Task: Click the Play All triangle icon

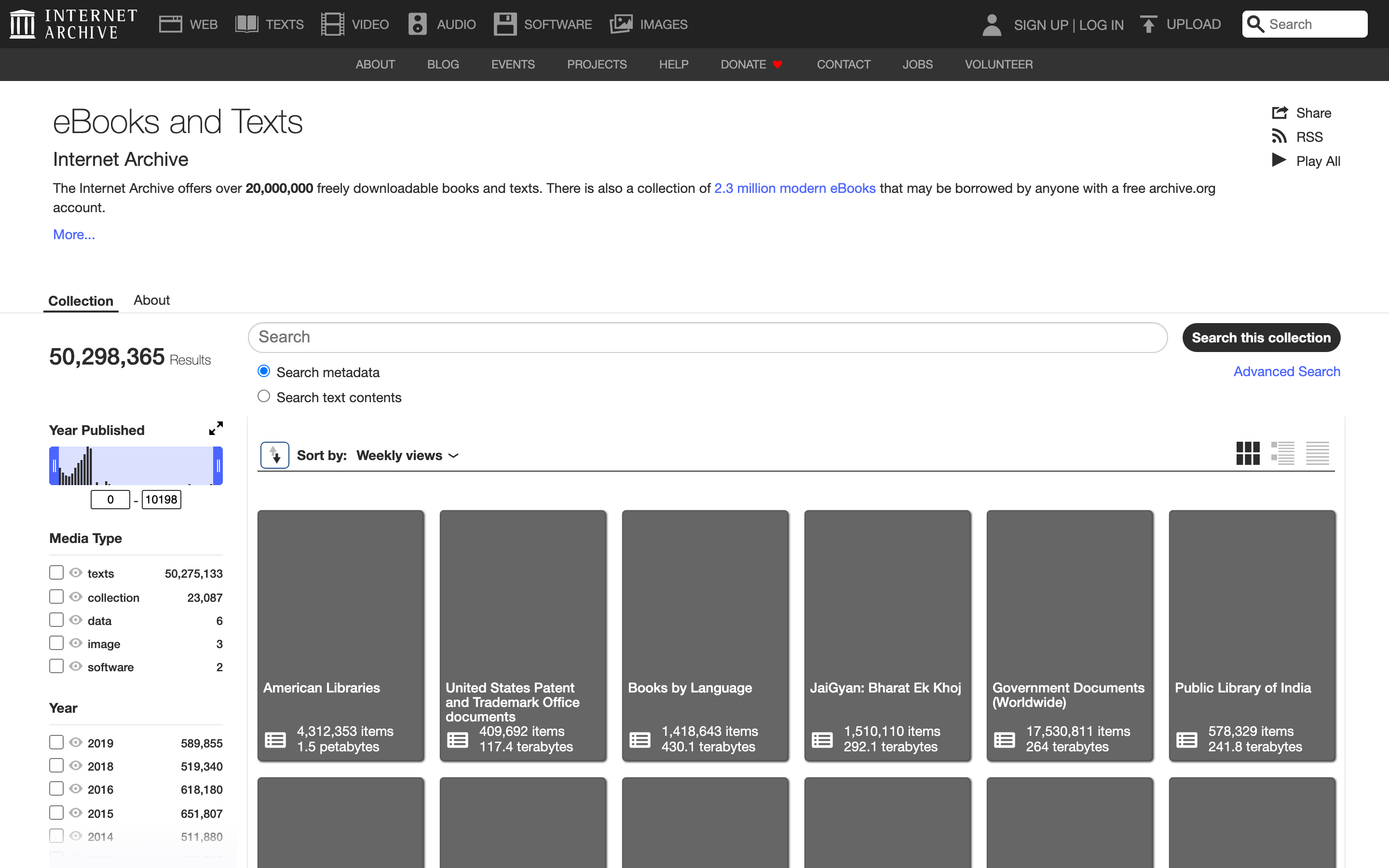Action: click(1279, 160)
